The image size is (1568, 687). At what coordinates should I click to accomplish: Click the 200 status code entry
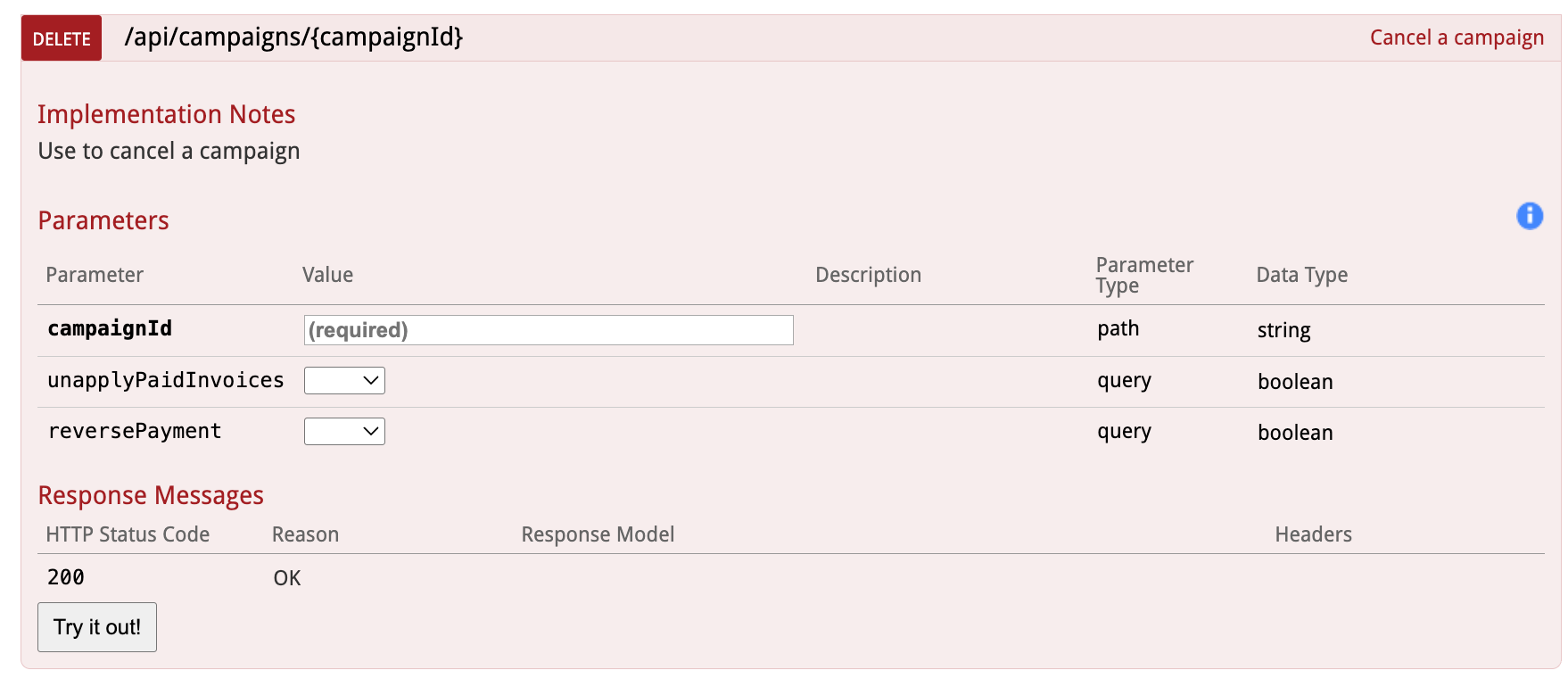click(x=66, y=577)
